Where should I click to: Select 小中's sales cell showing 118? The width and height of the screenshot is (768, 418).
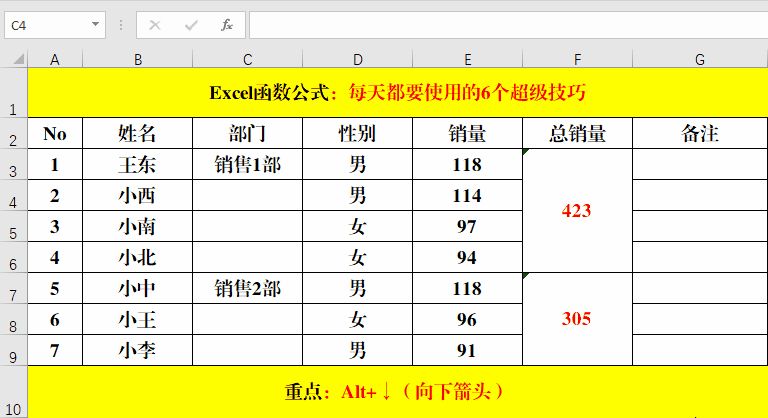click(x=467, y=288)
